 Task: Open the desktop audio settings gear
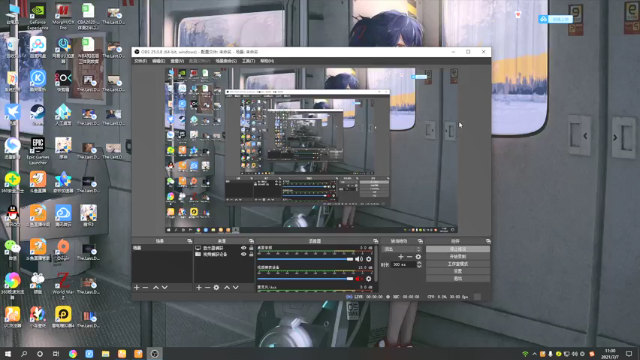(369, 259)
